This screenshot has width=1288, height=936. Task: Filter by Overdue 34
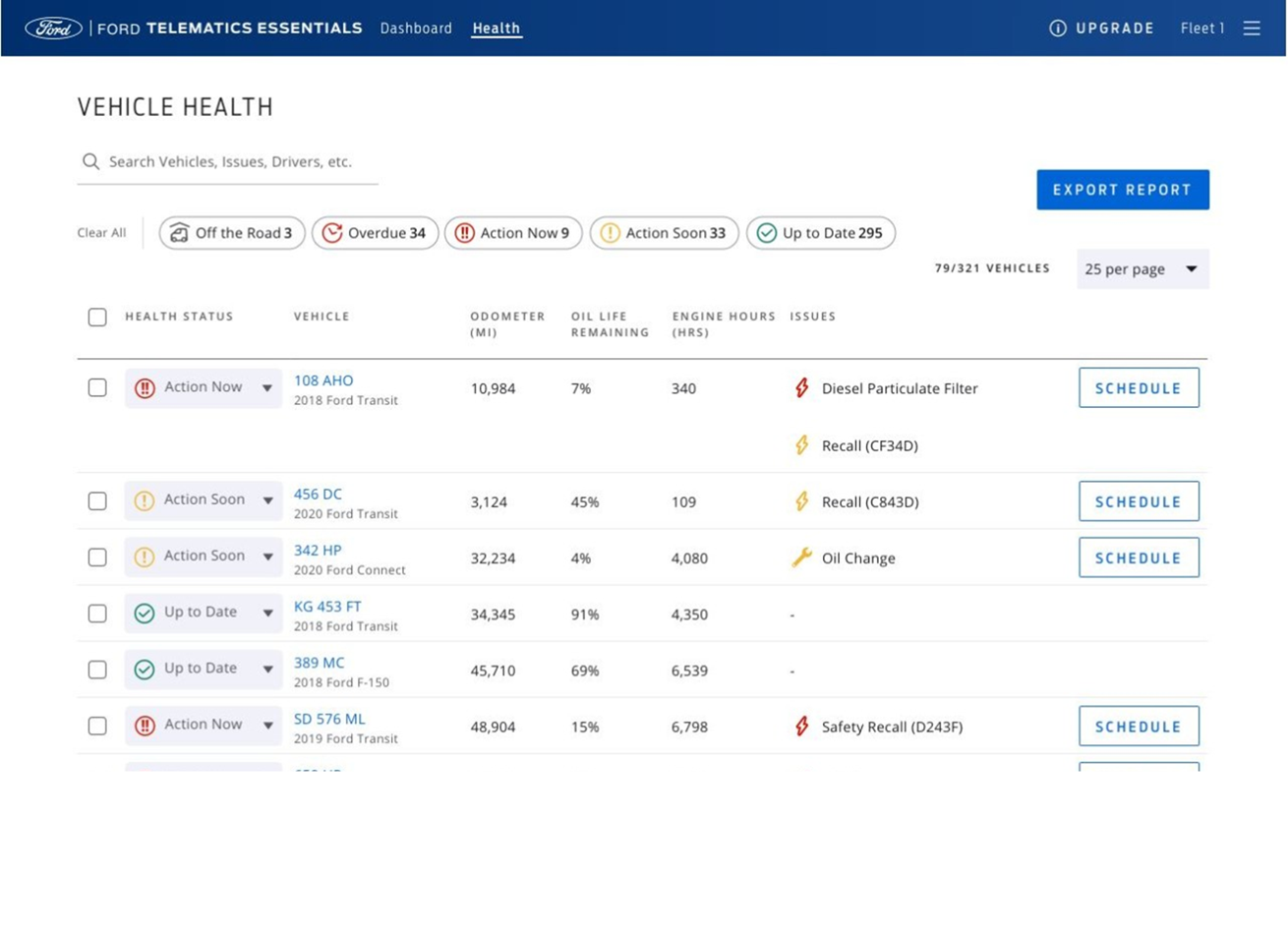pos(376,233)
